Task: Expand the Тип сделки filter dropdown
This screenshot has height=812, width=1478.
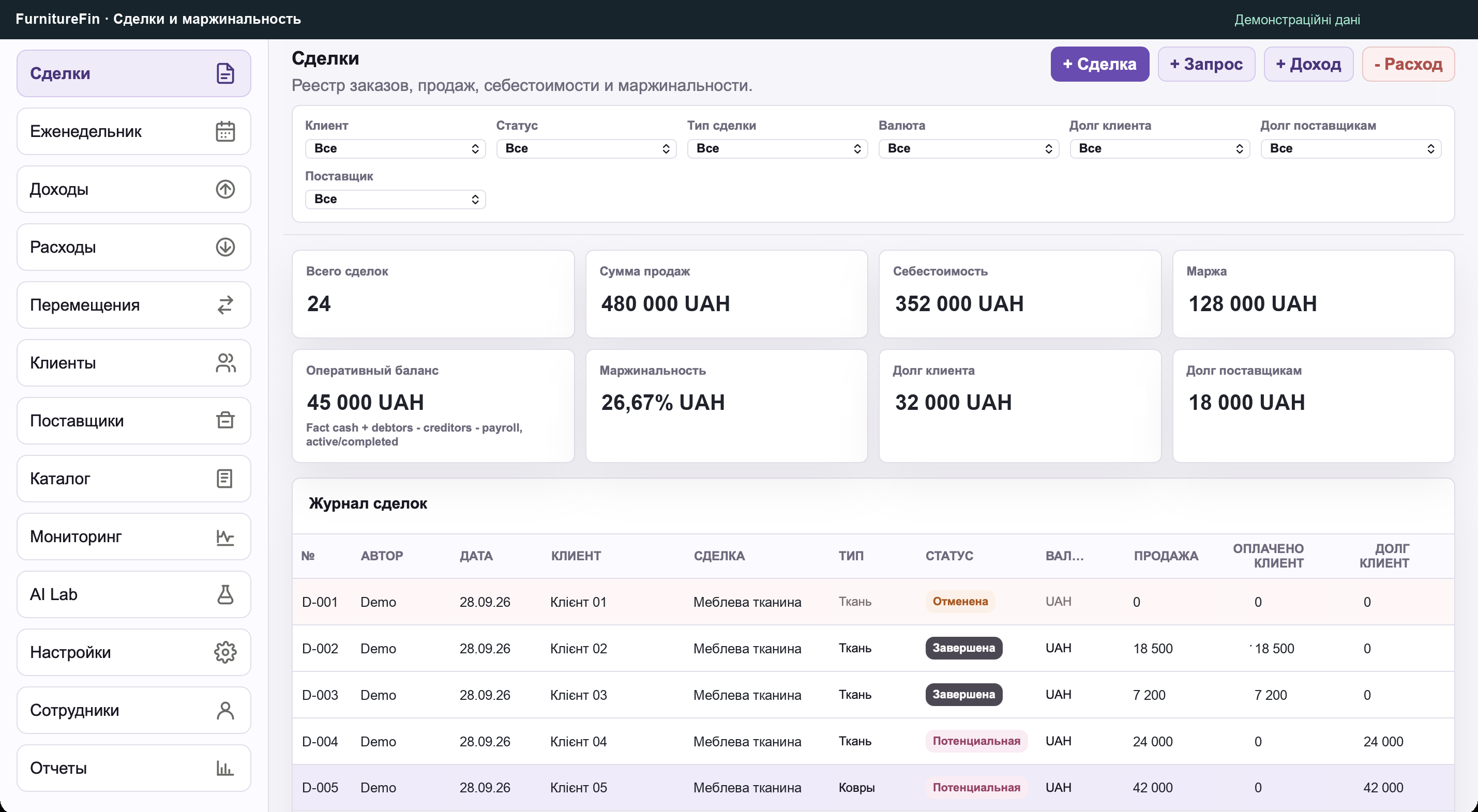Action: click(x=777, y=148)
